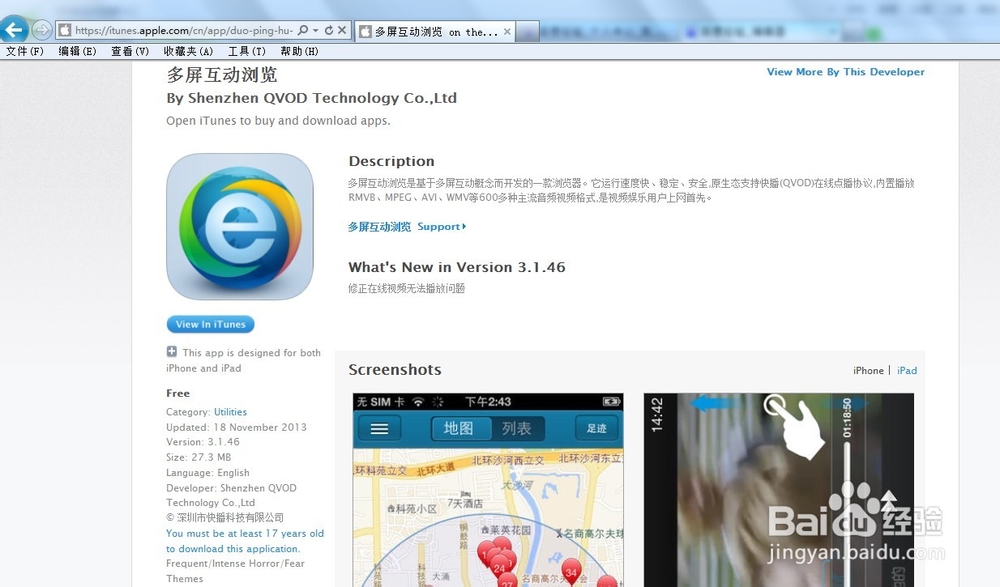Switch screenshots to the iPad view
The image size is (1000, 587).
907,371
